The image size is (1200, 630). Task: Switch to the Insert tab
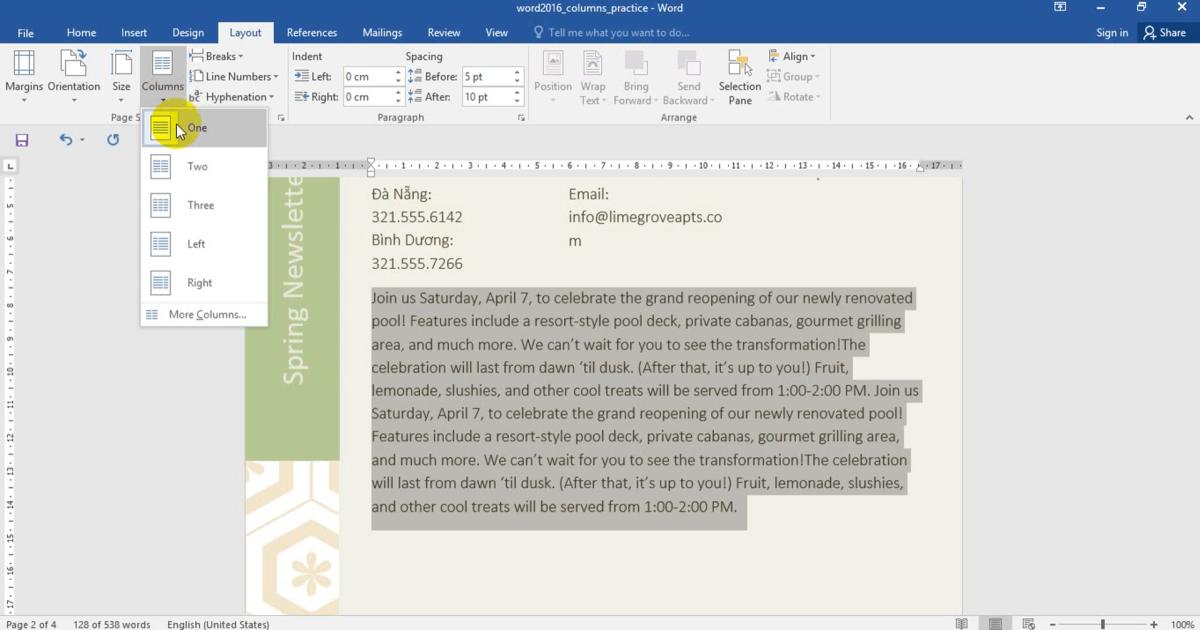coord(134,32)
